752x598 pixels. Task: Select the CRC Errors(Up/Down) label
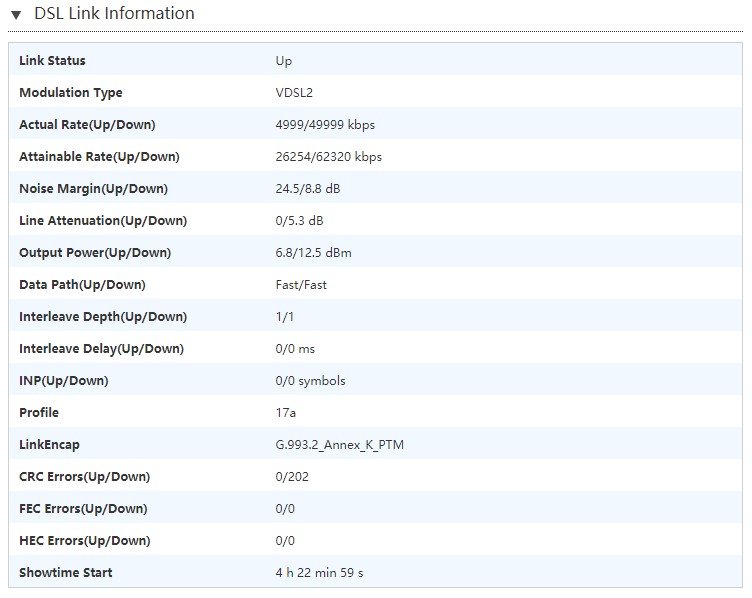[x=84, y=477]
